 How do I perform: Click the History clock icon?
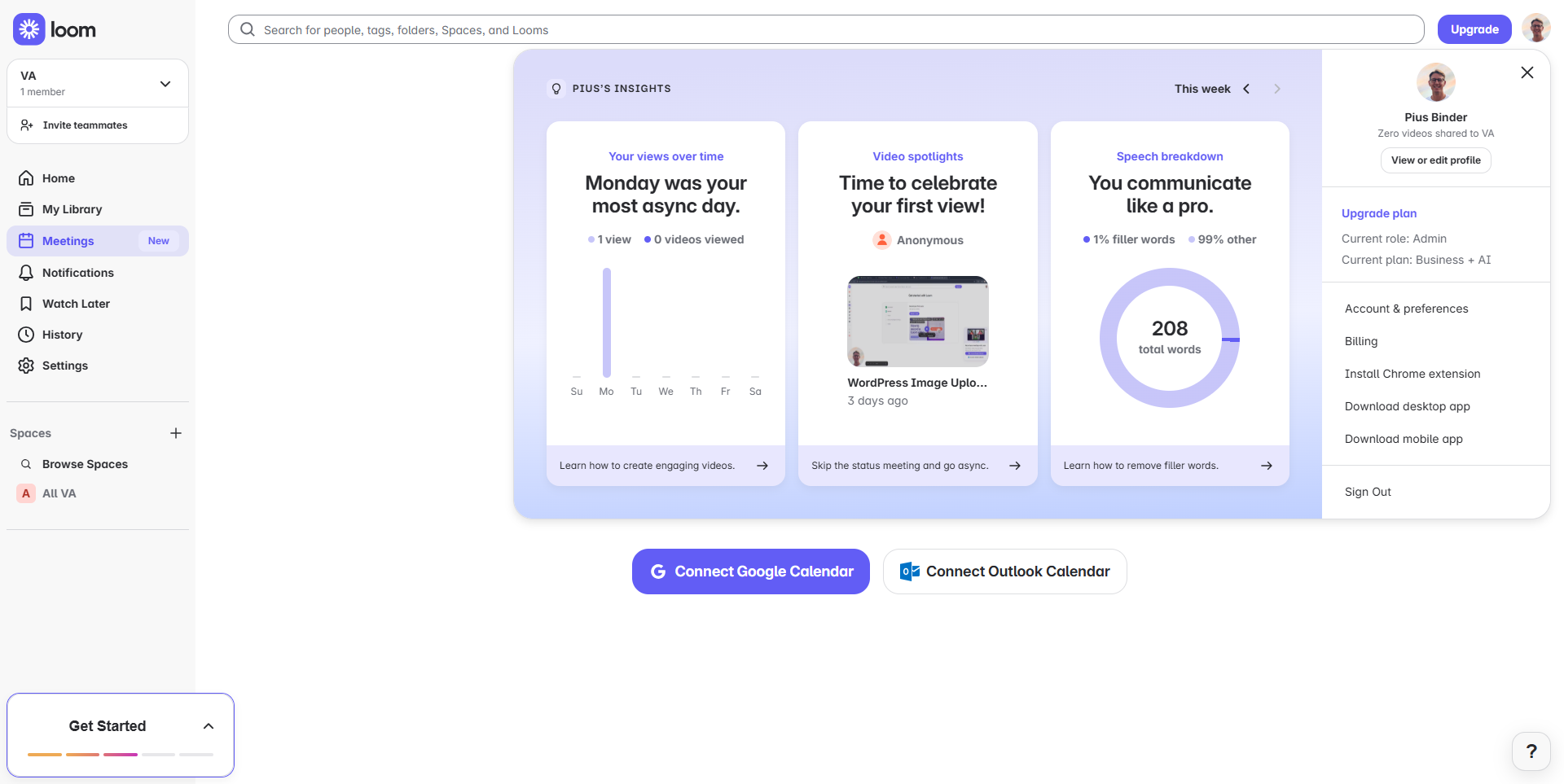click(x=26, y=335)
